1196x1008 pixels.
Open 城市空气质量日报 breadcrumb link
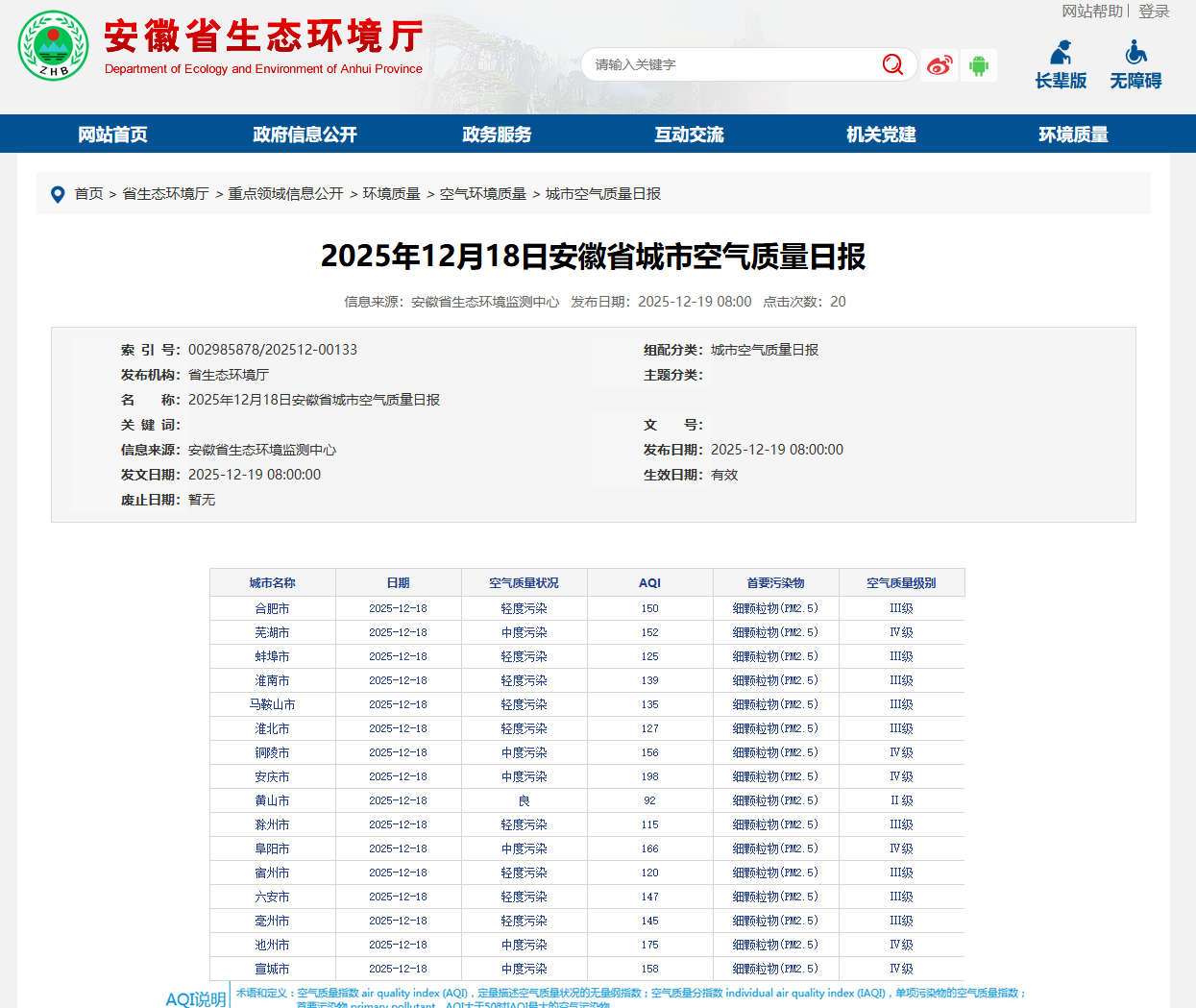click(x=602, y=194)
